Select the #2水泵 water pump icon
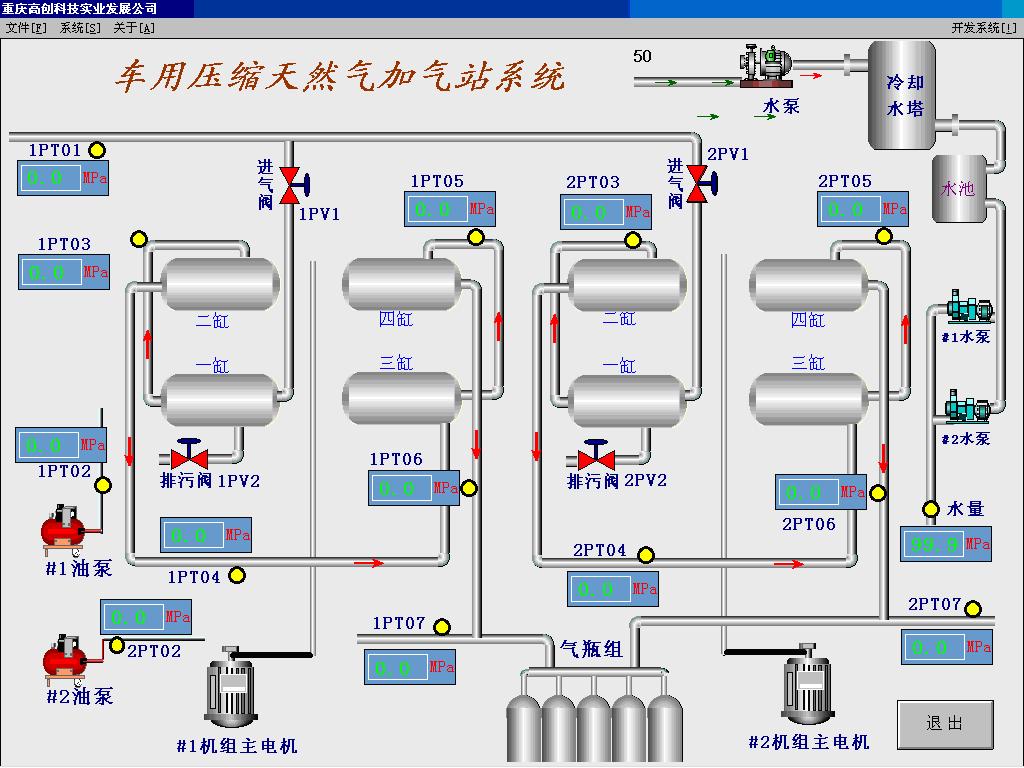1024x768 pixels. click(968, 406)
